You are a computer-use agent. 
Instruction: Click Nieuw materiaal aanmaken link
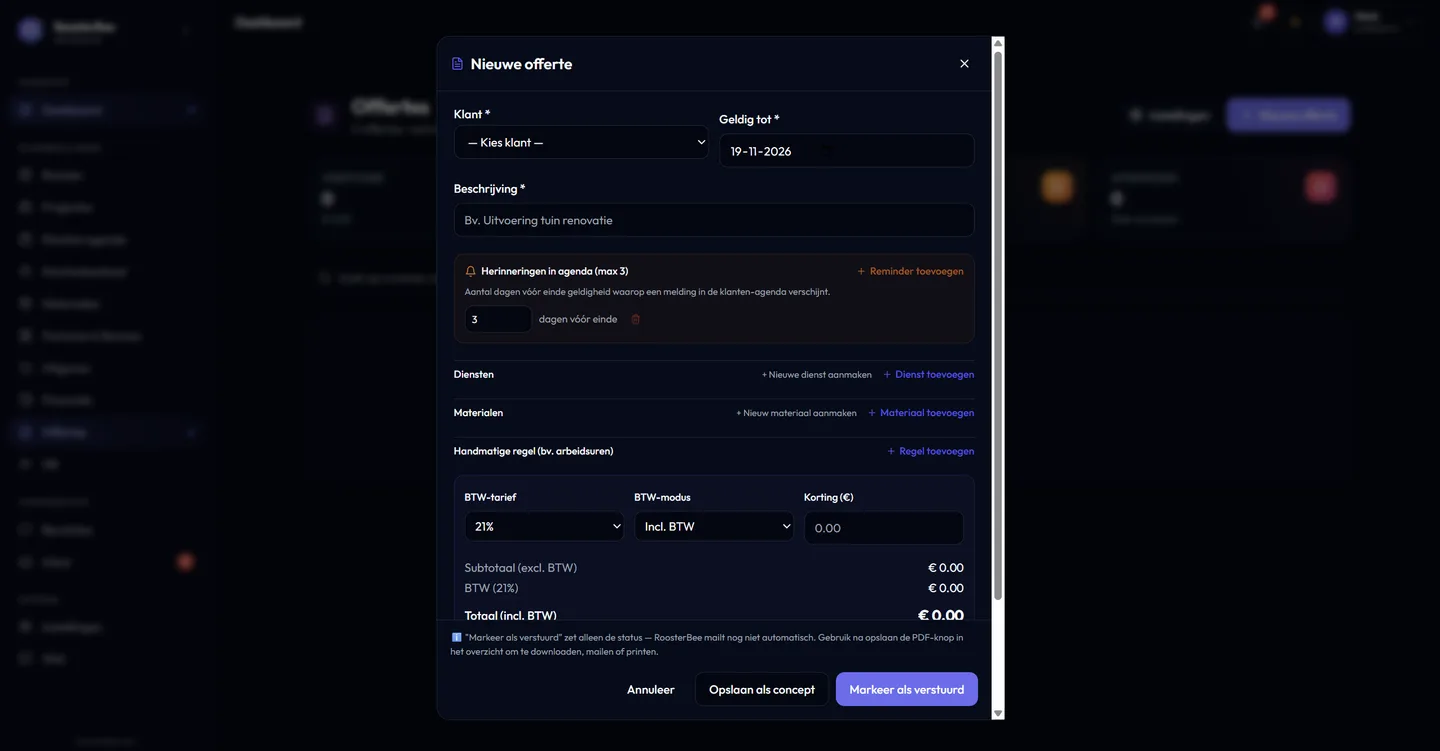(796, 413)
